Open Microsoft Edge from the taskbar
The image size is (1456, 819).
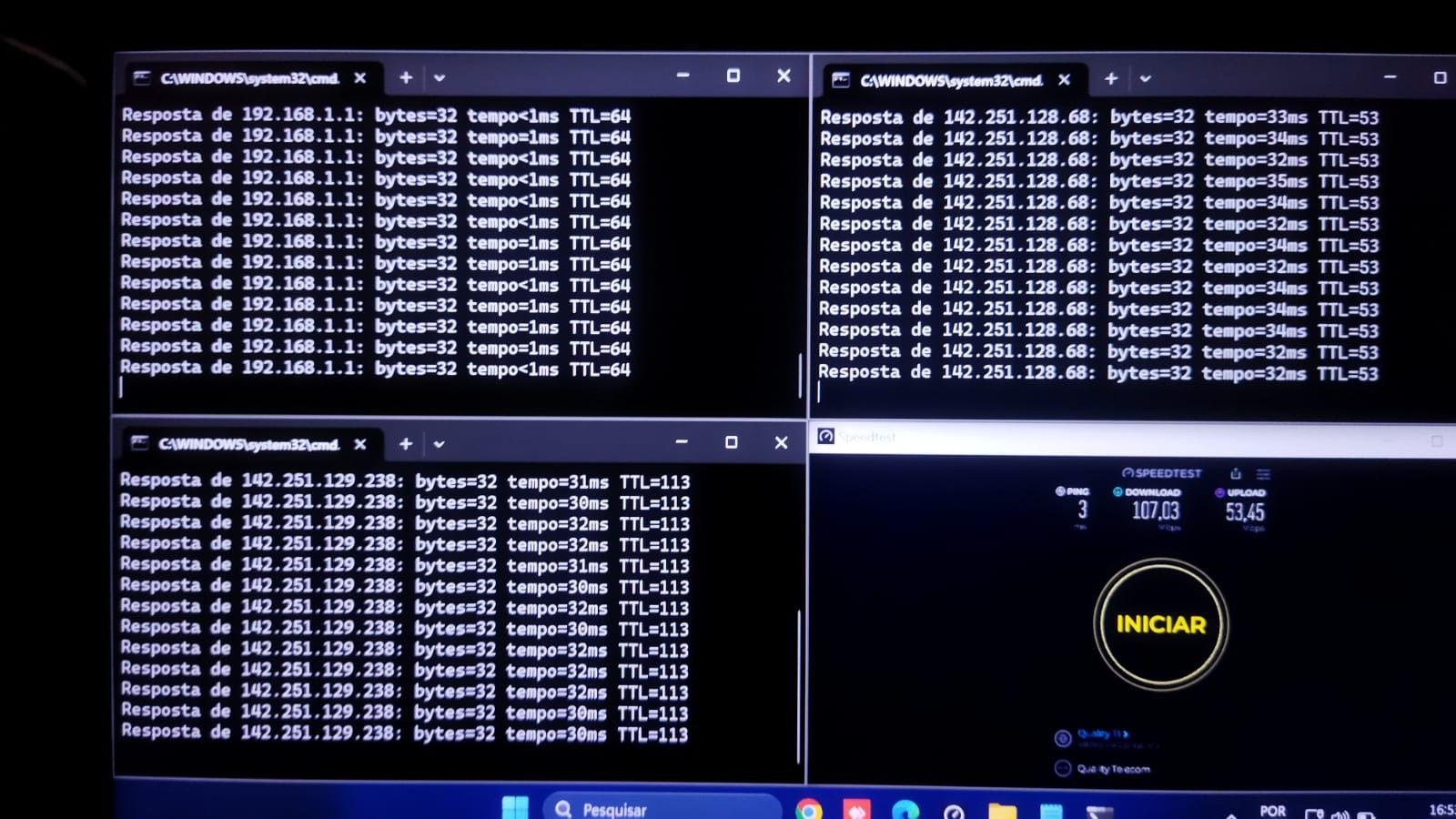coord(905,809)
